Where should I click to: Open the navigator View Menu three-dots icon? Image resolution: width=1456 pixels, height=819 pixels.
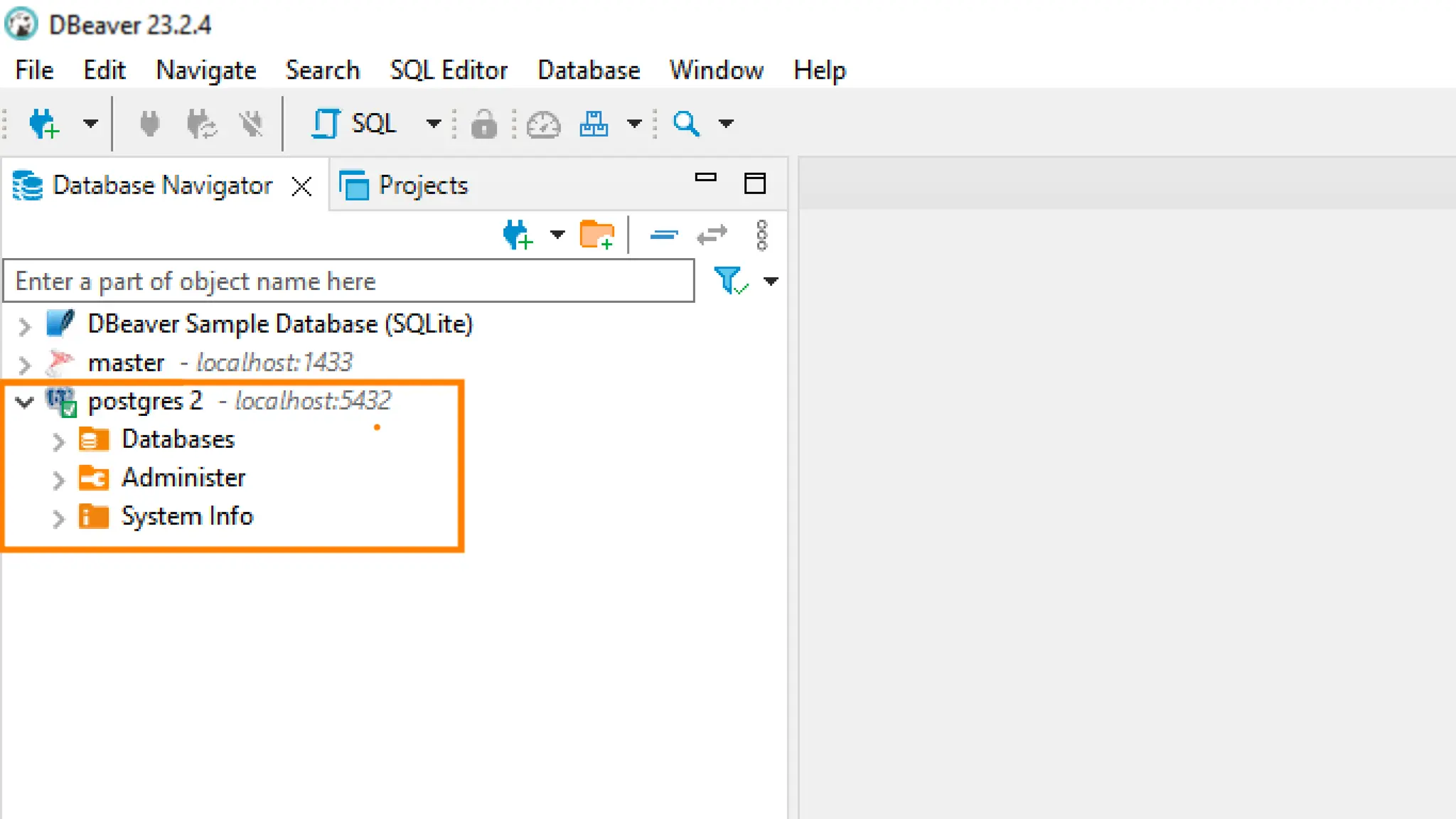coord(762,235)
